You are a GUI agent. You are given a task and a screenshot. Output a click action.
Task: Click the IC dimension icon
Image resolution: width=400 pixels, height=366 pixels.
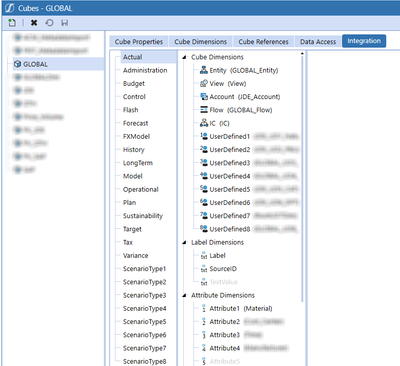204,123
